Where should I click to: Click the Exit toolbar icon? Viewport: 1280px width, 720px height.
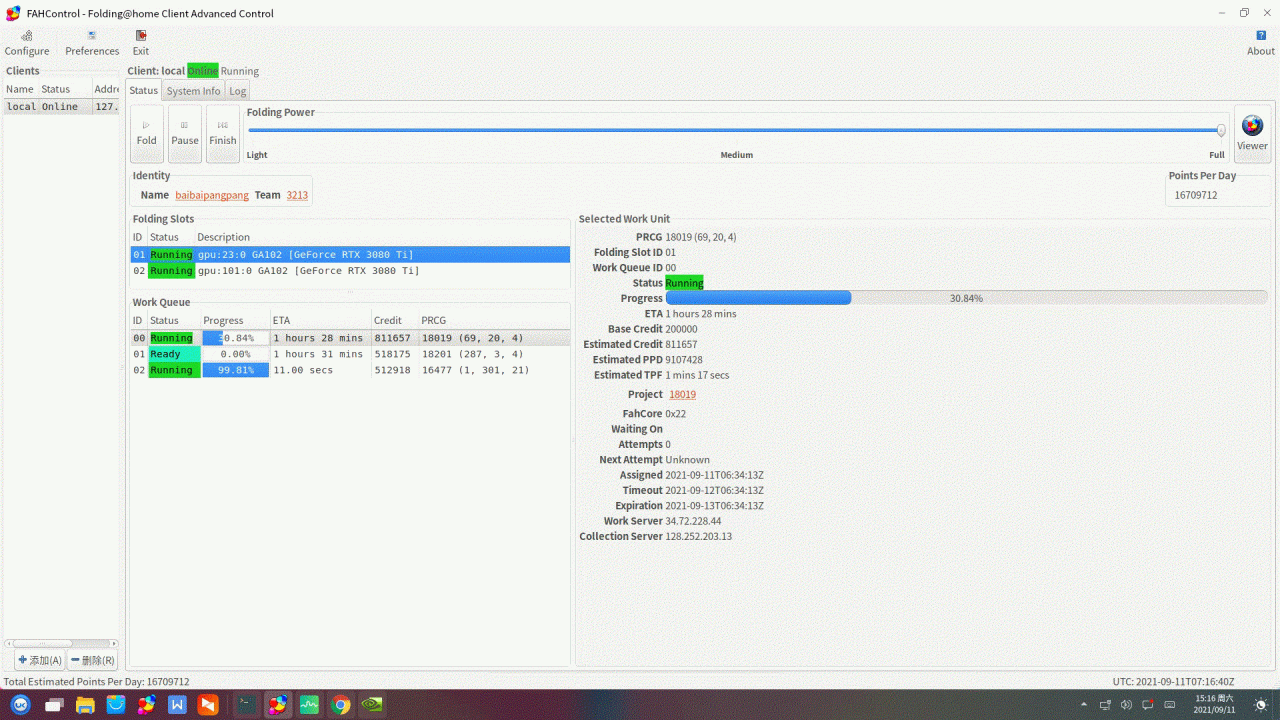click(x=141, y=43)
